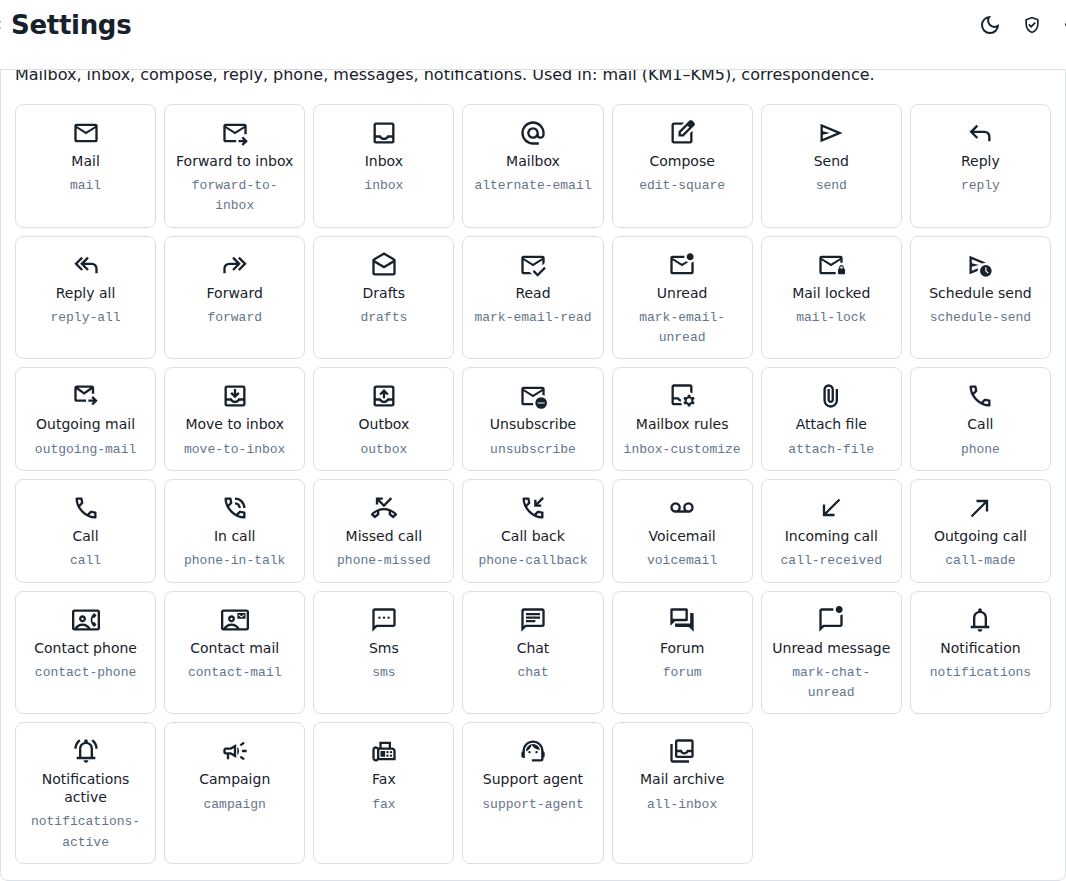Click the Notifications active ringing bell icon

86,750
